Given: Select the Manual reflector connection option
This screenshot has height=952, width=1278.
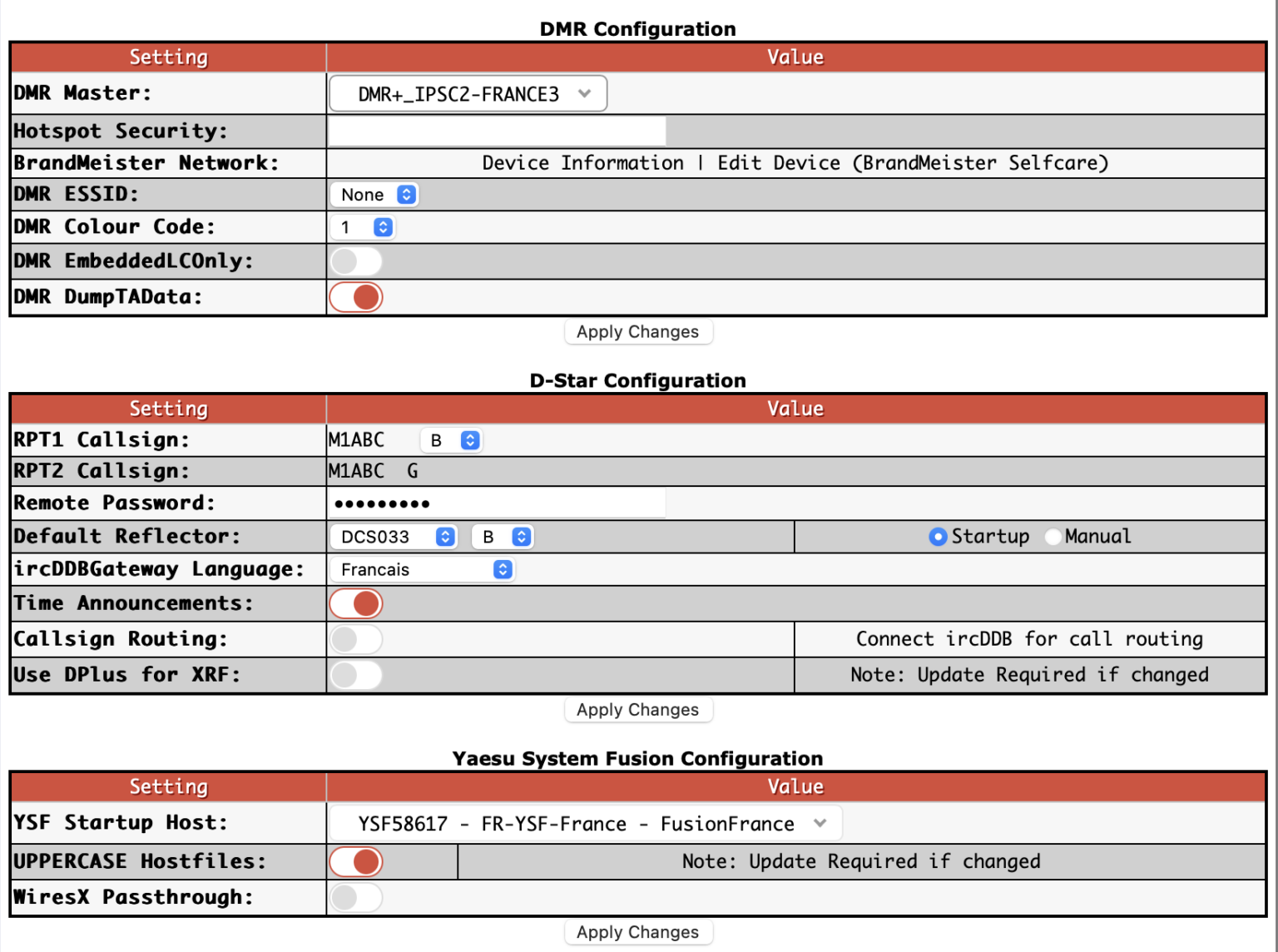Looking at the screenshot, I should (x=1053, y=536).
